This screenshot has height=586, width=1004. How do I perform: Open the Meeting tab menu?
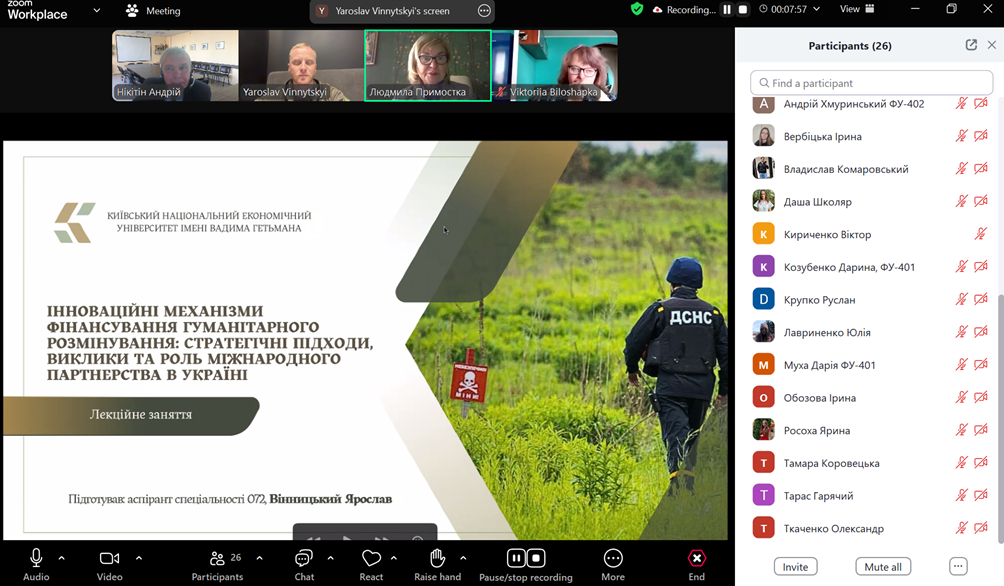(154, 11)
